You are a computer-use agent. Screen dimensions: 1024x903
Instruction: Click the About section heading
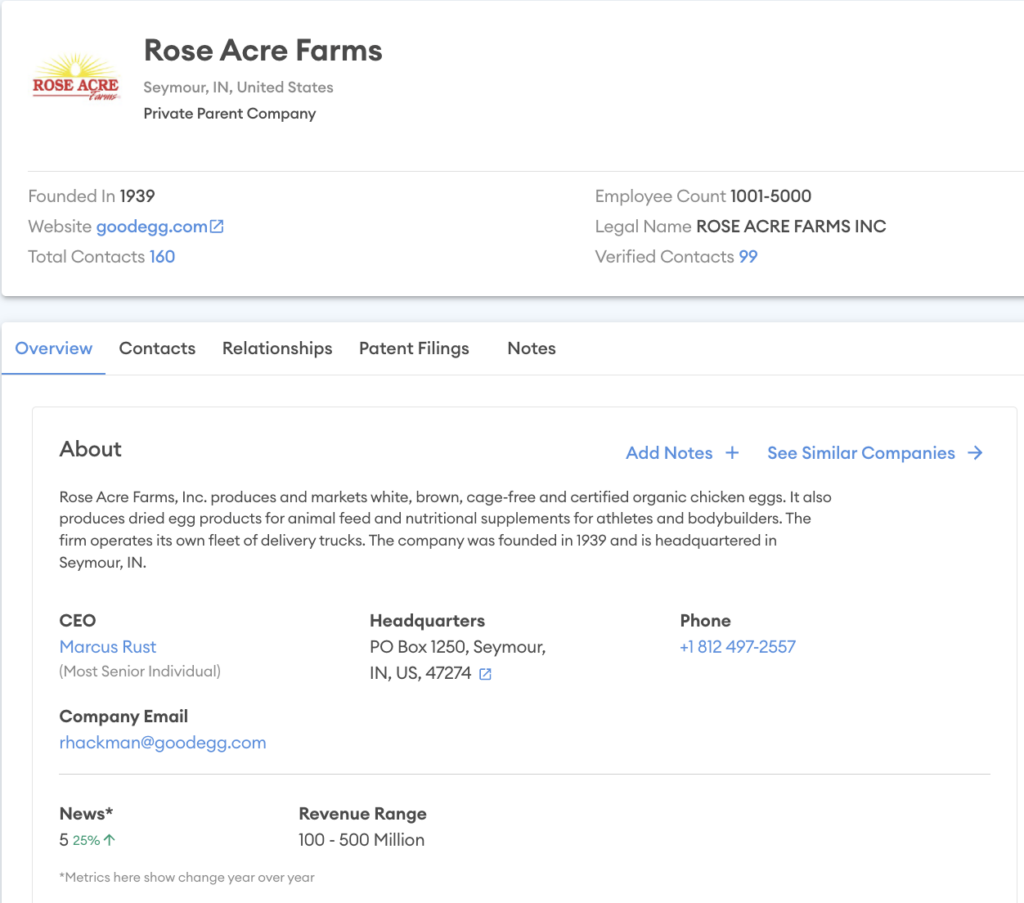click(x=90, y=449)
